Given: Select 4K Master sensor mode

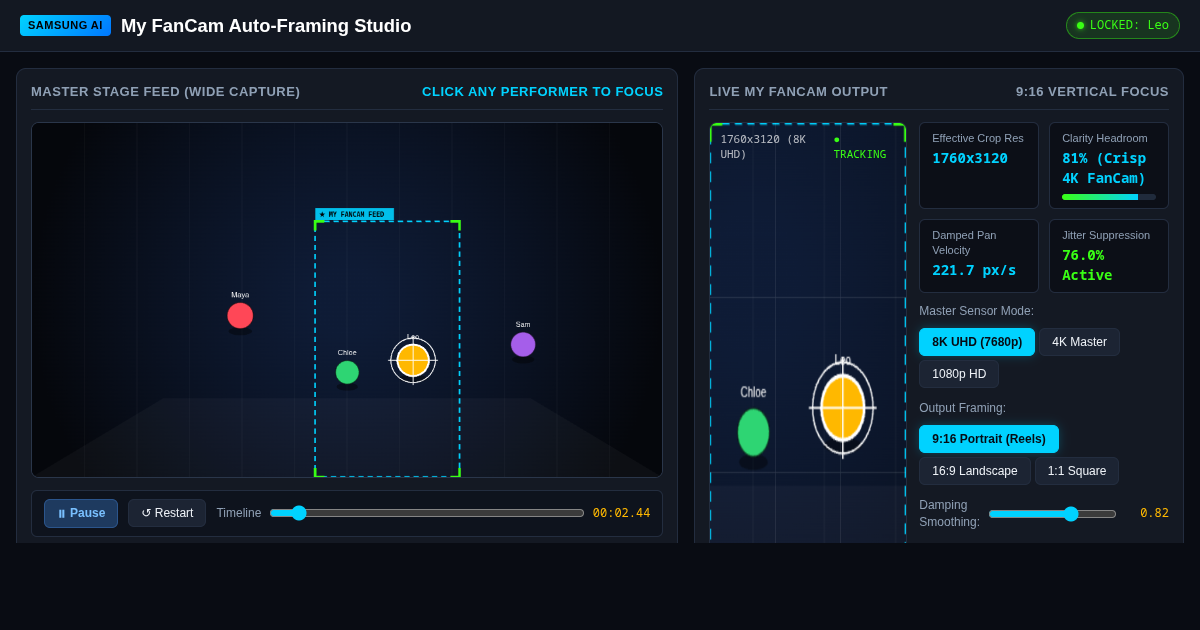Looking at the screenshot, I should [x=1079, y=342].
